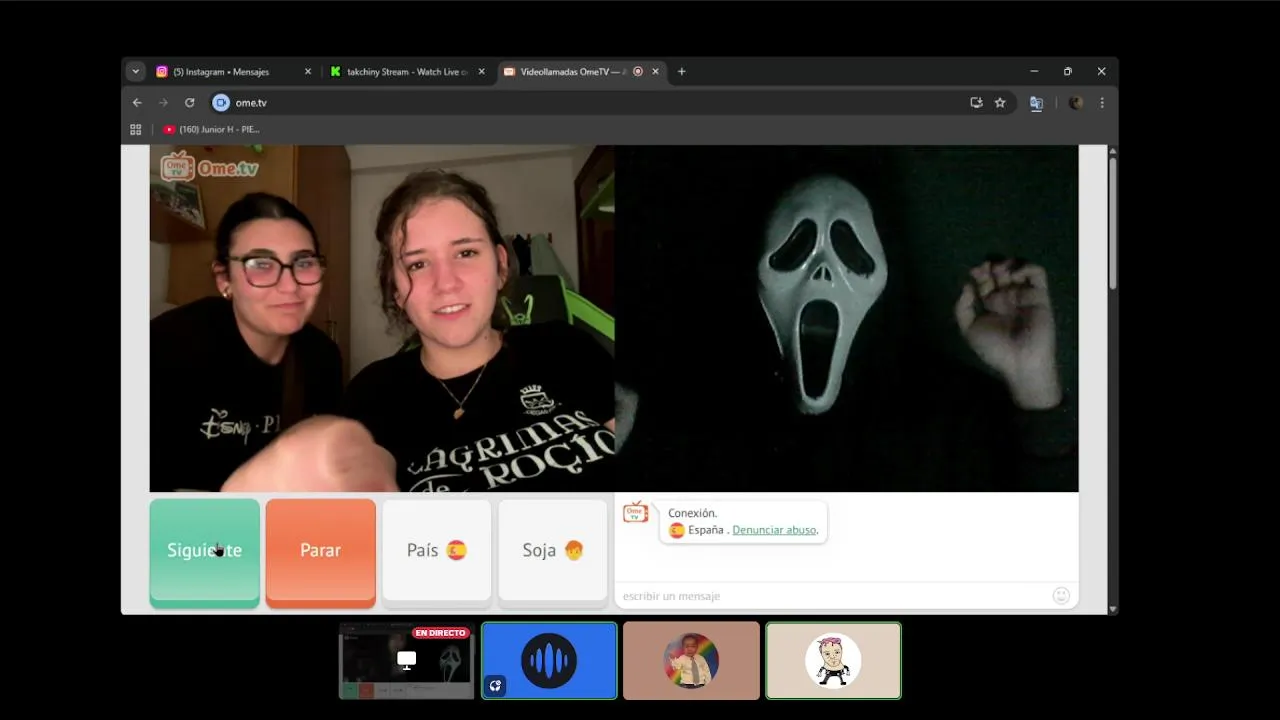This screenshot has width=1280, height=720.
Task: Reload the ome.tv page
Action: [189, 103]
